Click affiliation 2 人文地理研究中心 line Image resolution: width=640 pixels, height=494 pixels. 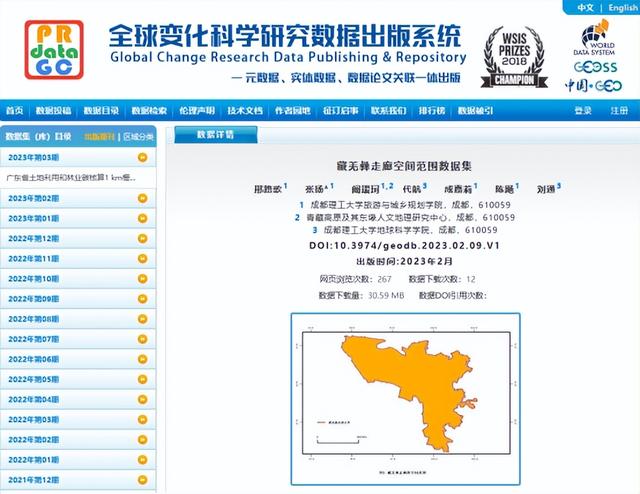pyautogui.click(x=404, y=217)
